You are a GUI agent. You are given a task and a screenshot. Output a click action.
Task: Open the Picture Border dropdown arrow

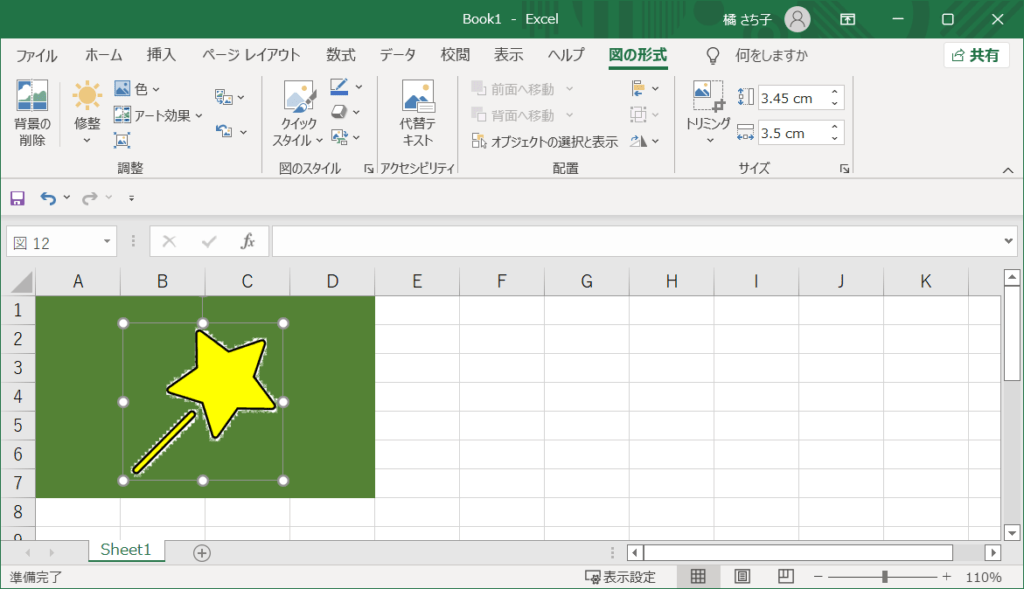(359, 87)
